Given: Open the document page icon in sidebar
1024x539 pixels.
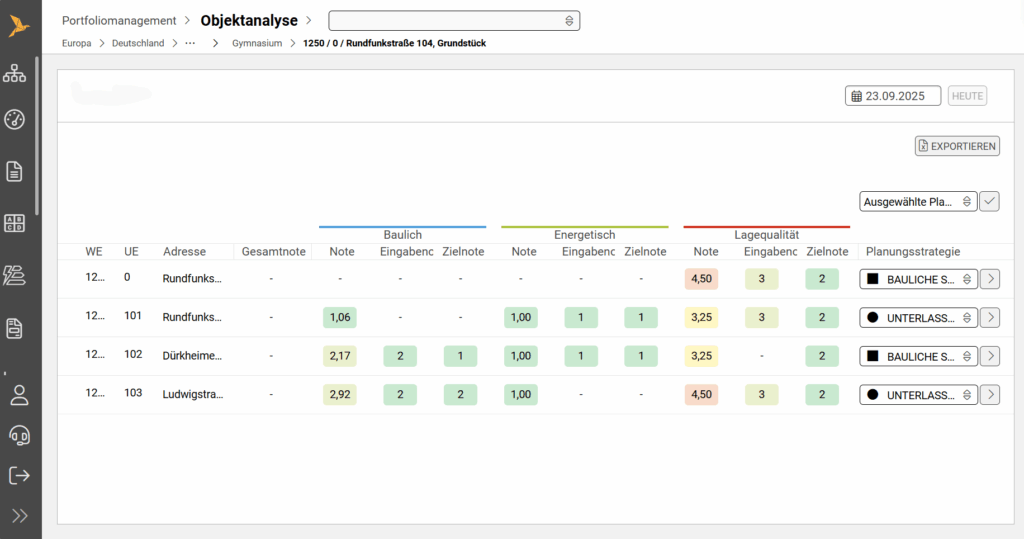Looking at the screenshot, I should pos(15,171).
